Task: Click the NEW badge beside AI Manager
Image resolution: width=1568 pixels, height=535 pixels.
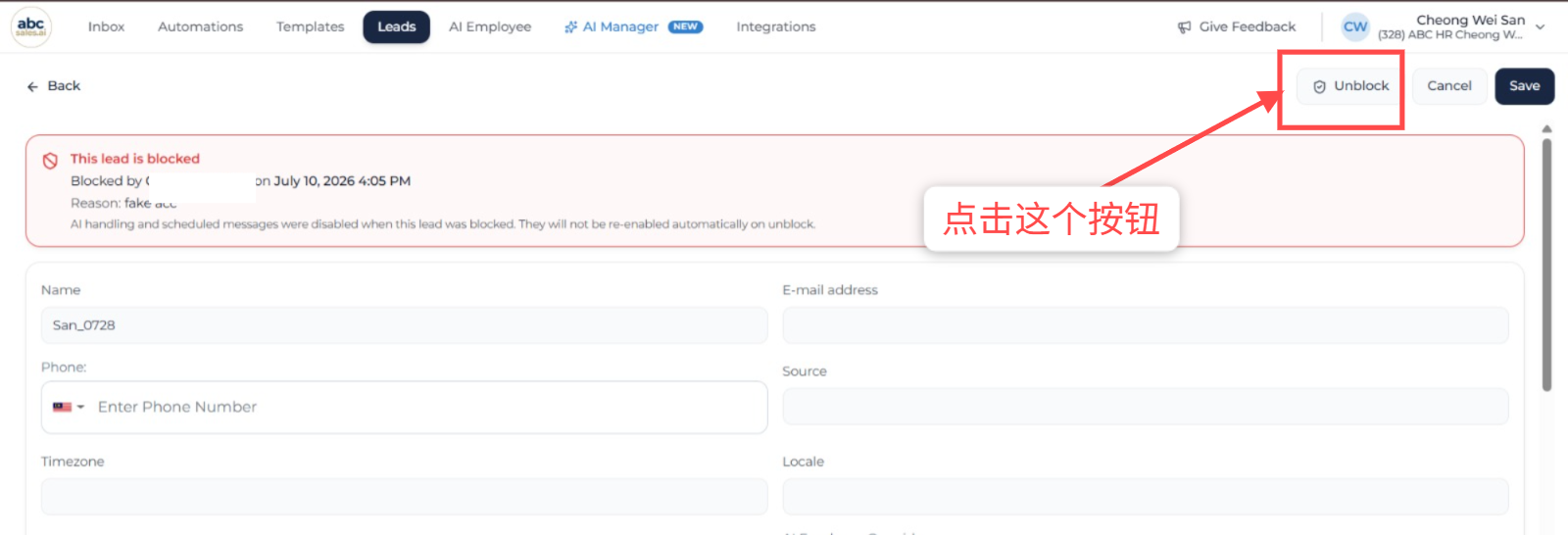Action: click(x=686, y=26)
